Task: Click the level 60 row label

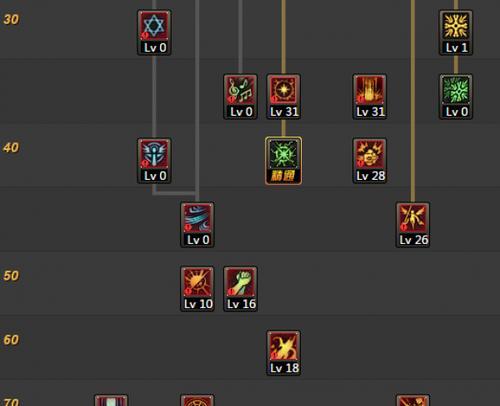Action: pyautogui.click(x=11, y=340)
